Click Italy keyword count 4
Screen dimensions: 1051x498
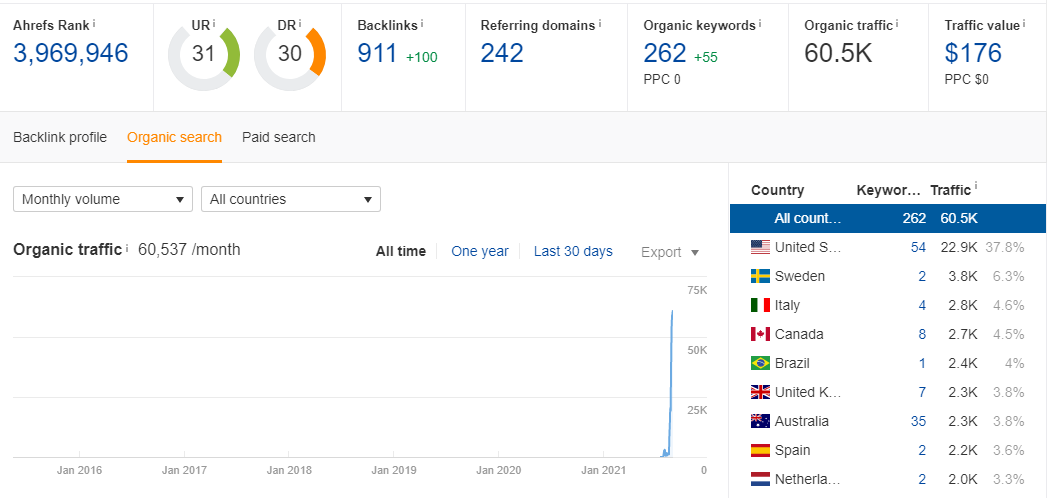click(922, 305)
